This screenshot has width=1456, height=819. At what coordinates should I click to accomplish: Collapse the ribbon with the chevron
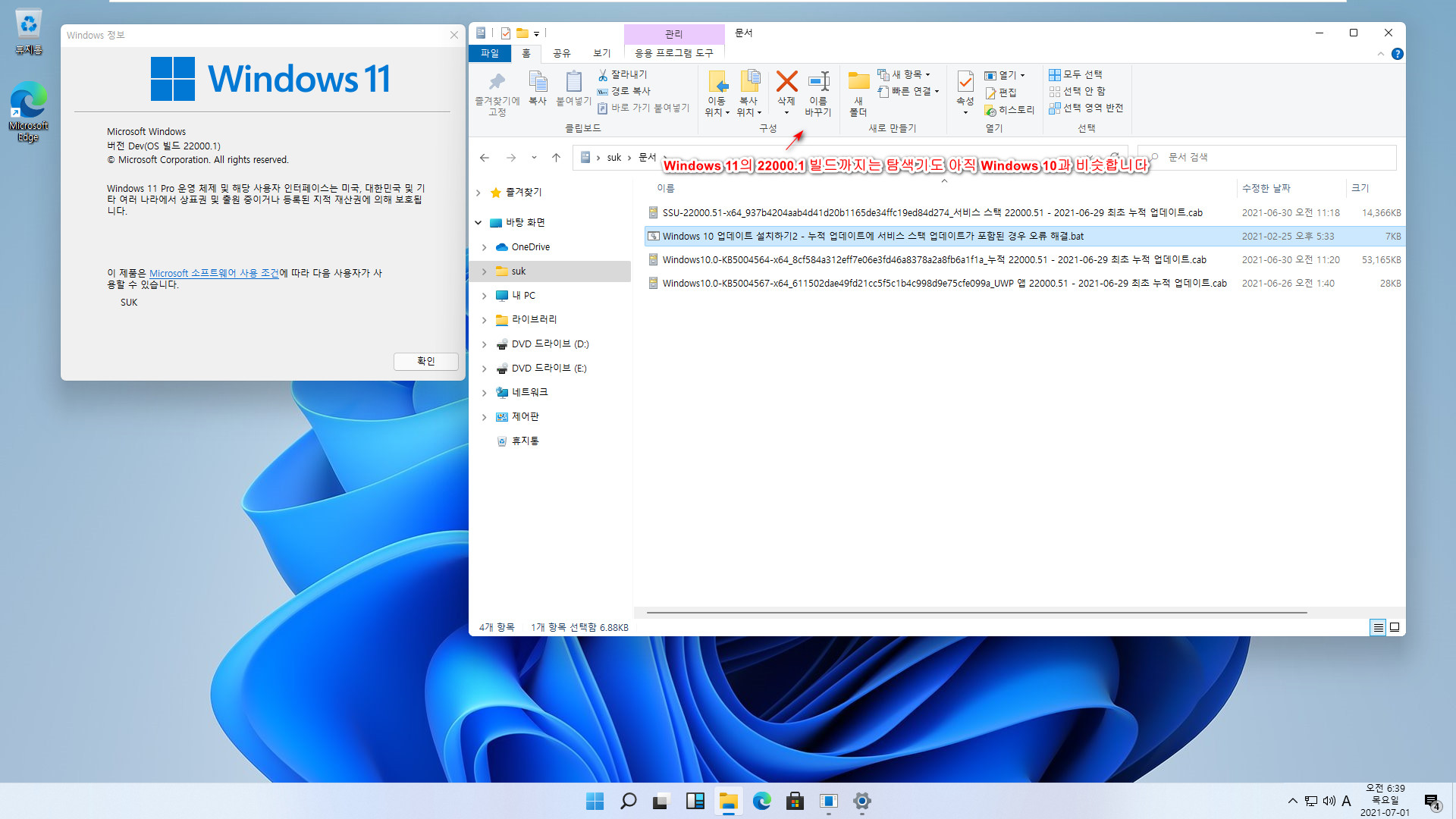click(x=1381, y=54)
